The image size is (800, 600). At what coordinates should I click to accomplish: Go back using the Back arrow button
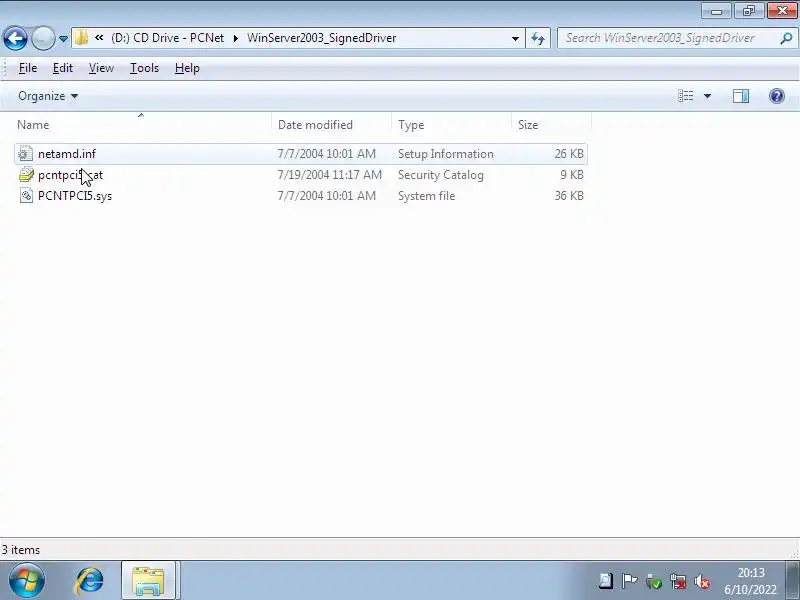pos(15,38)
